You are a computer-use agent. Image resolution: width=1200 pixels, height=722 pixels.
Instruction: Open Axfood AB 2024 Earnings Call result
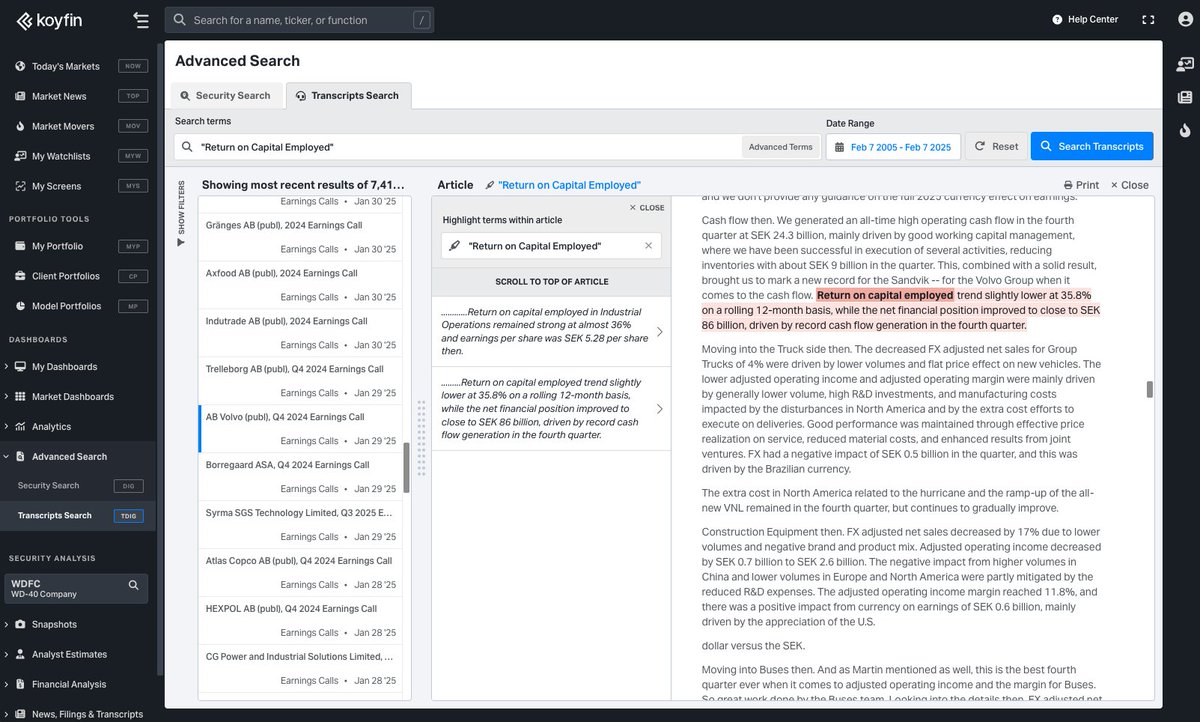tap(301, 285)
